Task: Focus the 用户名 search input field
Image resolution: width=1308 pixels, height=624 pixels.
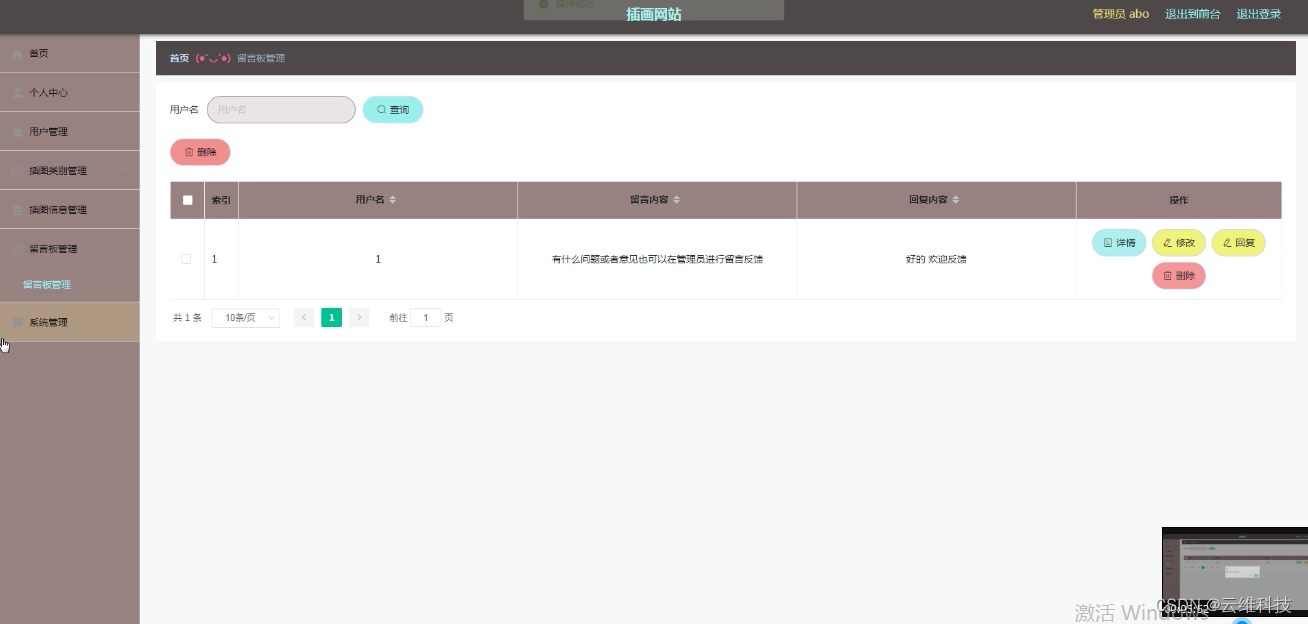Action: pyautogui.click(x=281, y=110)
